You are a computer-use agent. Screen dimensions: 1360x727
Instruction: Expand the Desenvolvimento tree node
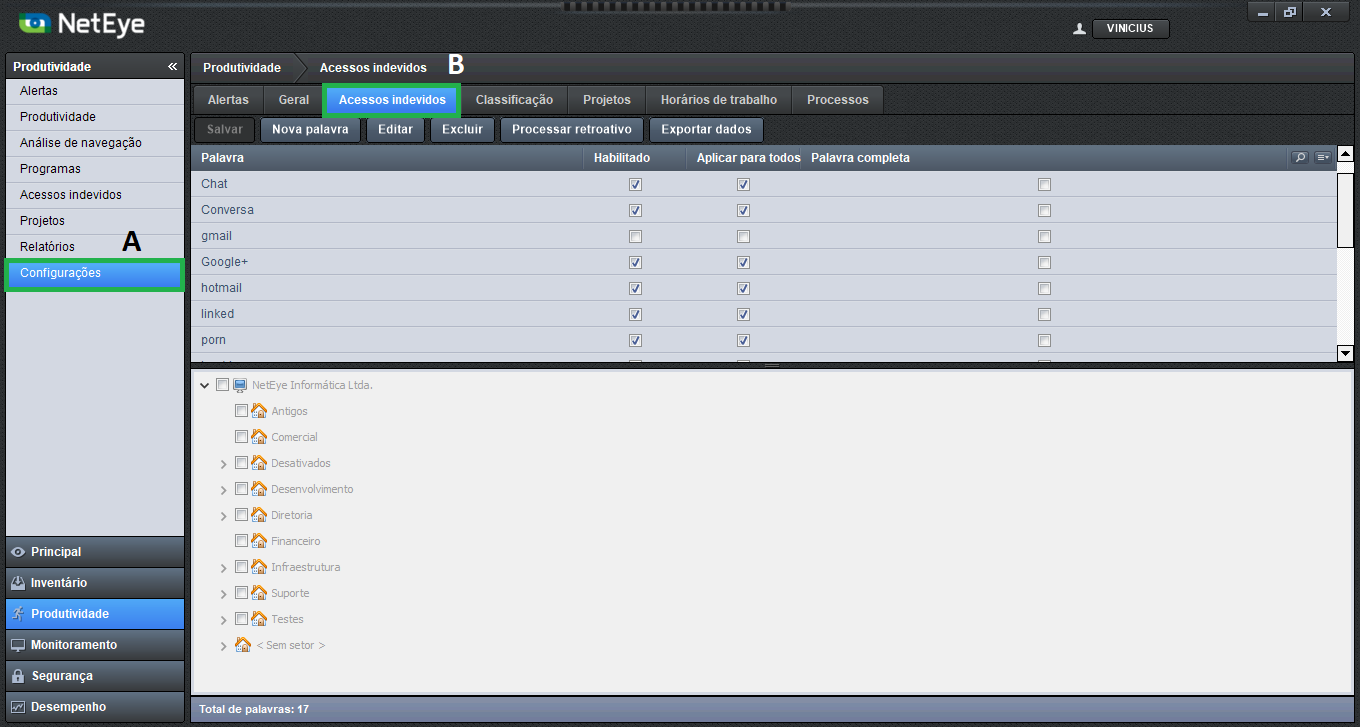pyautogui.click(x=224, y=490)
